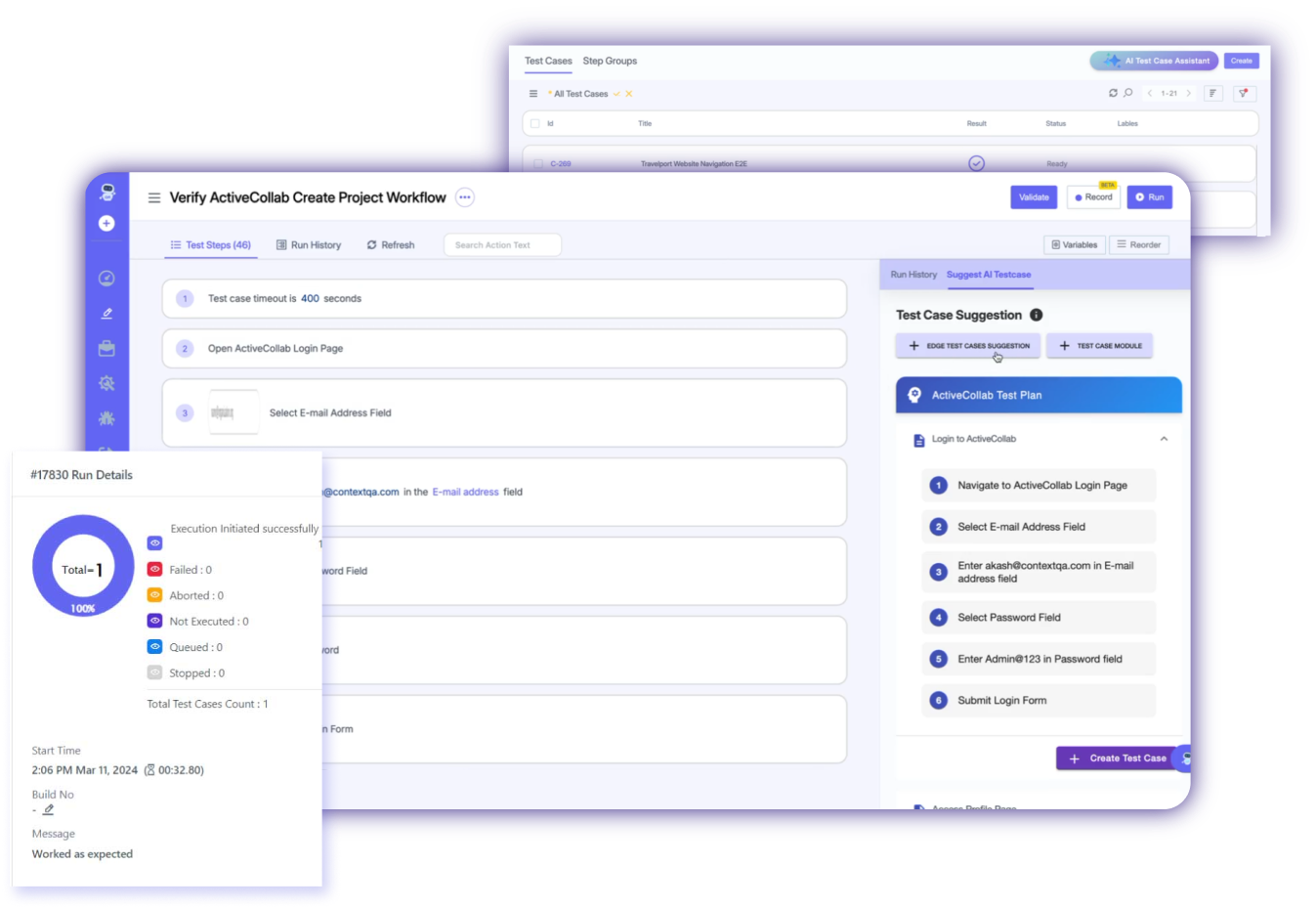Open the filter icon in Test Cases window

click(1244, 94)
